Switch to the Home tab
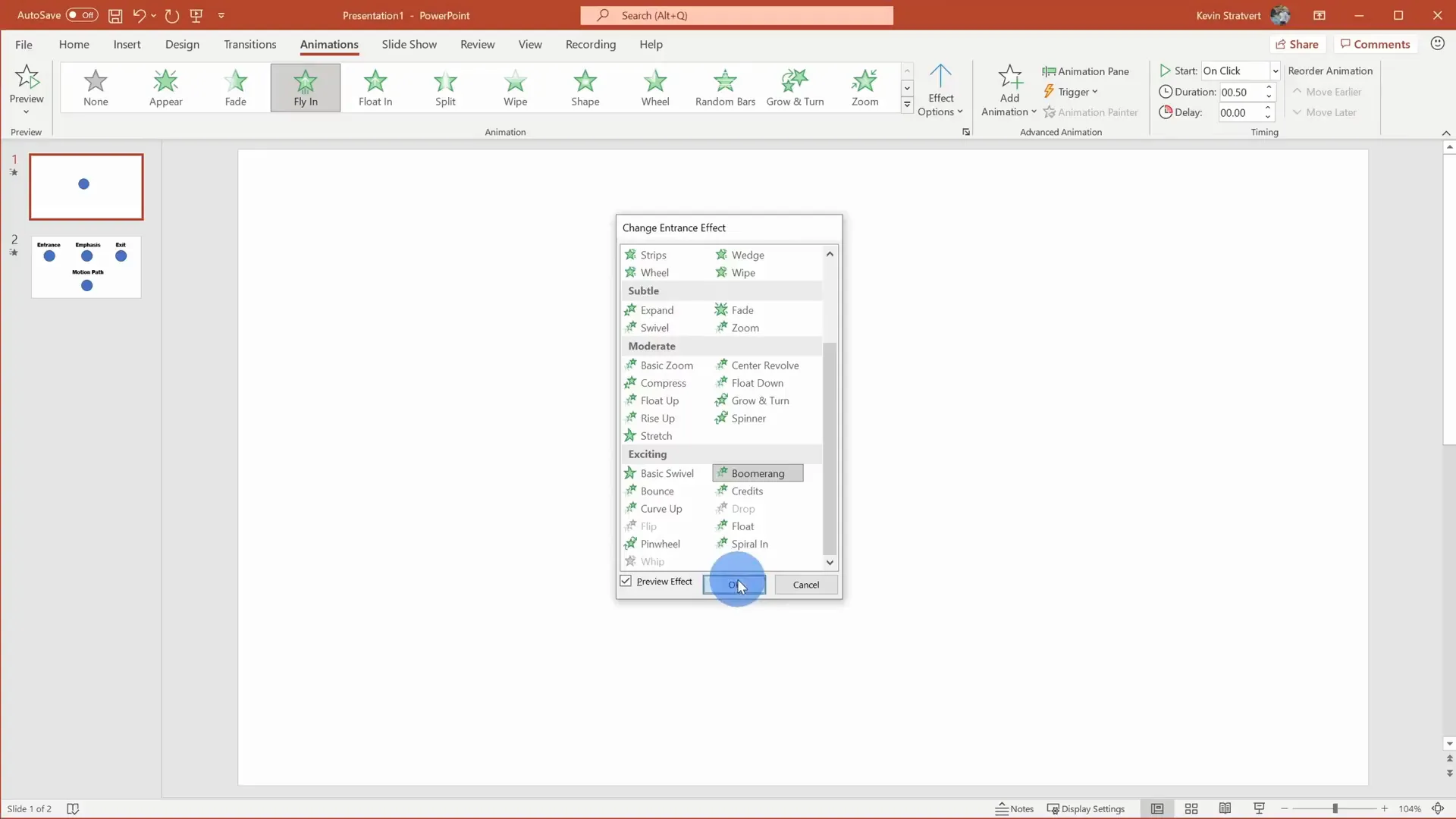 (74, 44)
